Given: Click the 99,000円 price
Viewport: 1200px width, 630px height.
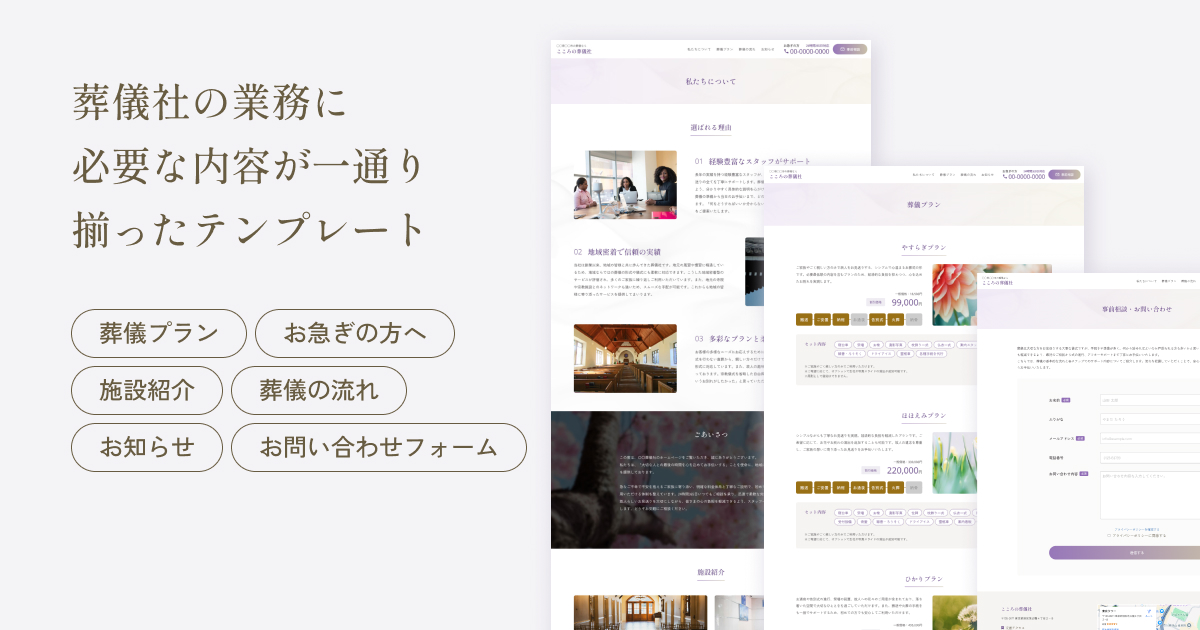Looking at the screenshot, I should pyautogui.click(x=906, y=302).
